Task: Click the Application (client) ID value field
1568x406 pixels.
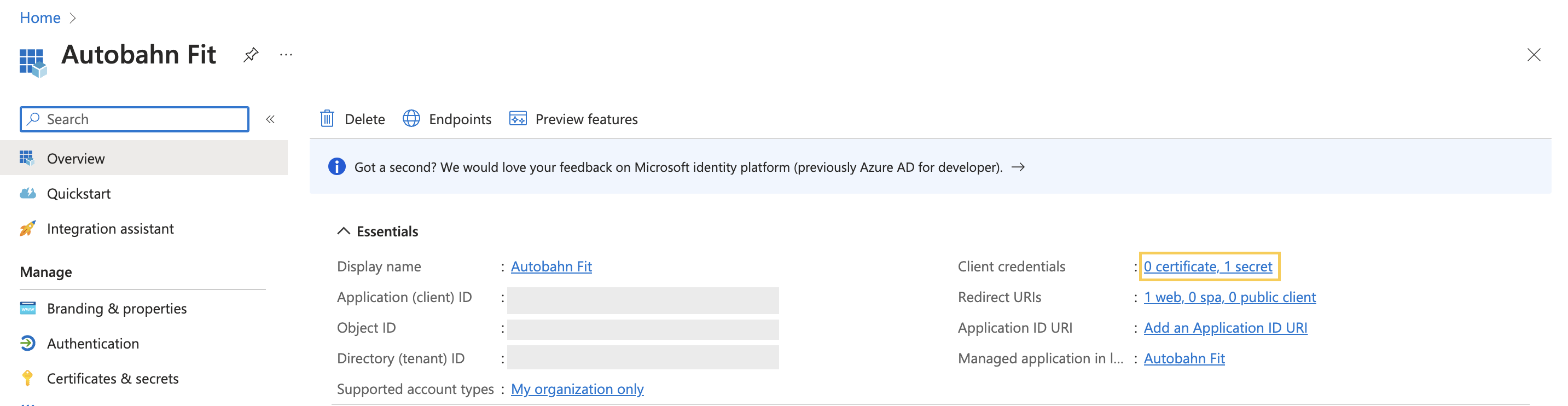Action: (643, 300)
